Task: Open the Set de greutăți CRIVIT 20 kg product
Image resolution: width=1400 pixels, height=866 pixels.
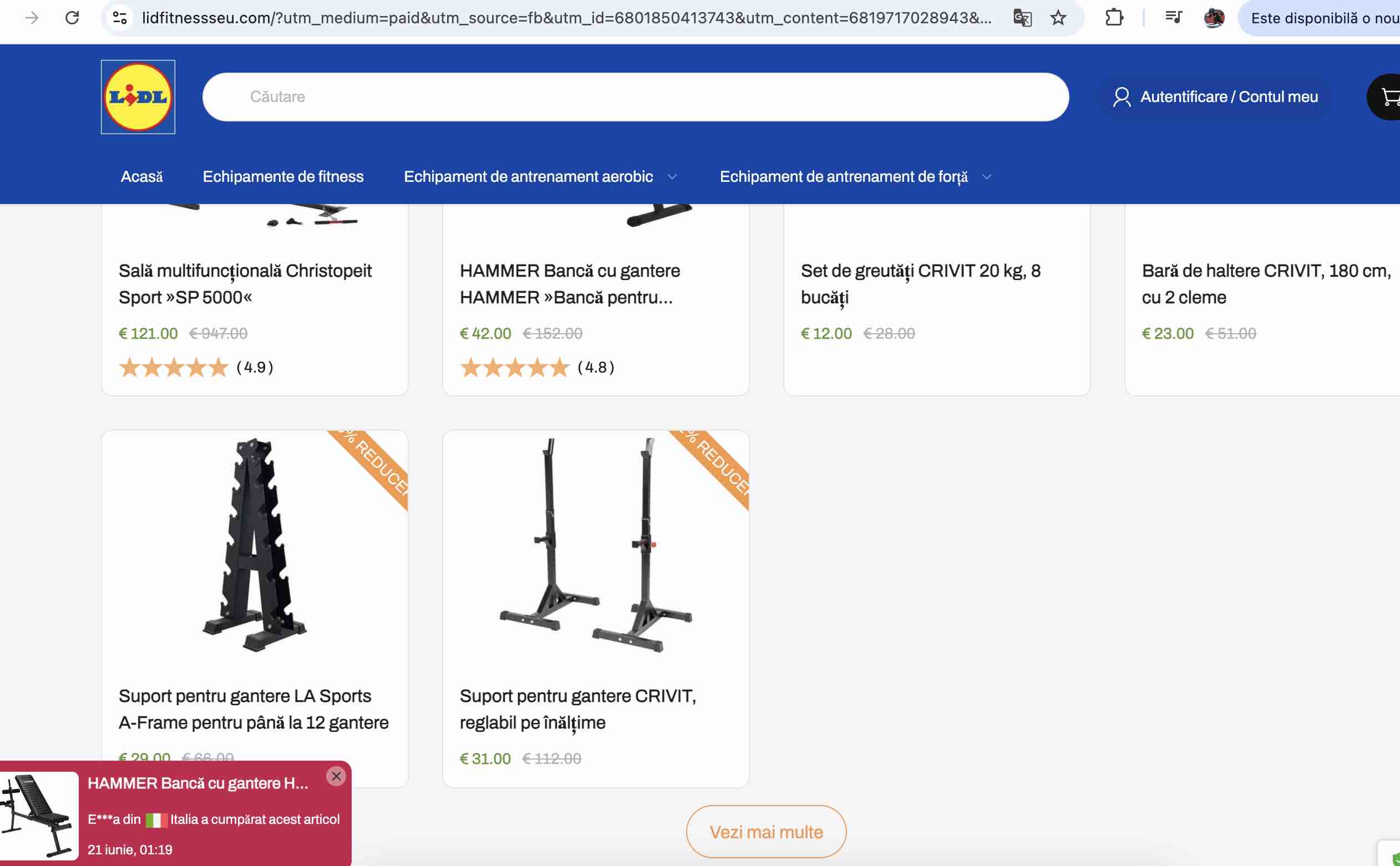Action: point(920,284)
